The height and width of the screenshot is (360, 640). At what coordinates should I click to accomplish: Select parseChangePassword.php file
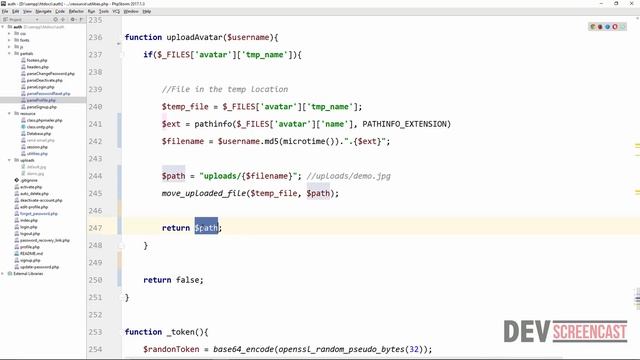(48, 74)
